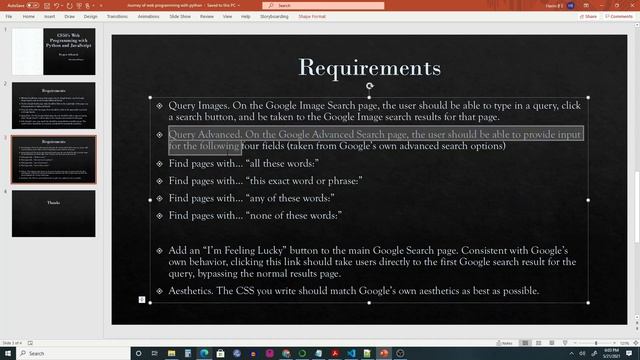
Task: Click the user account avatar
Action: tap(571, 6)
